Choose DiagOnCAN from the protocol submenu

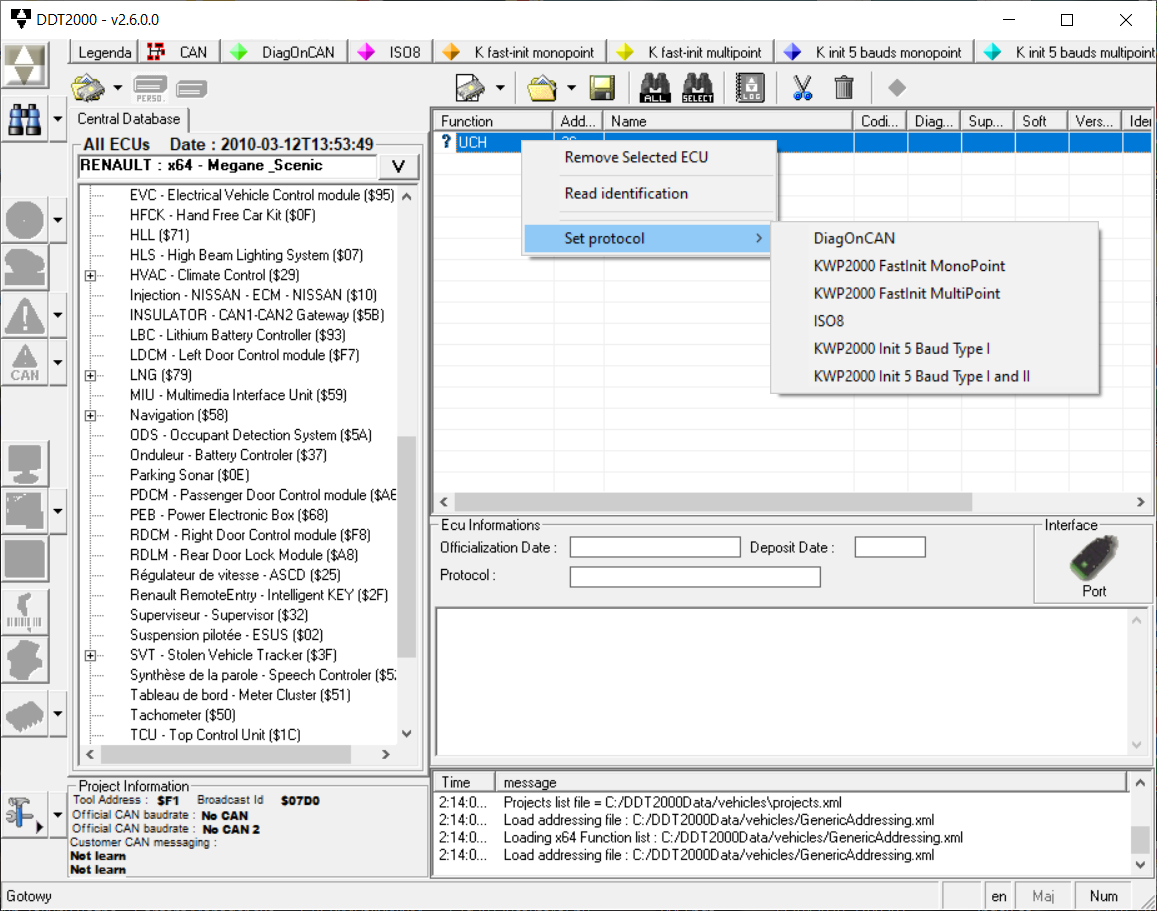[x=854, y=238]
